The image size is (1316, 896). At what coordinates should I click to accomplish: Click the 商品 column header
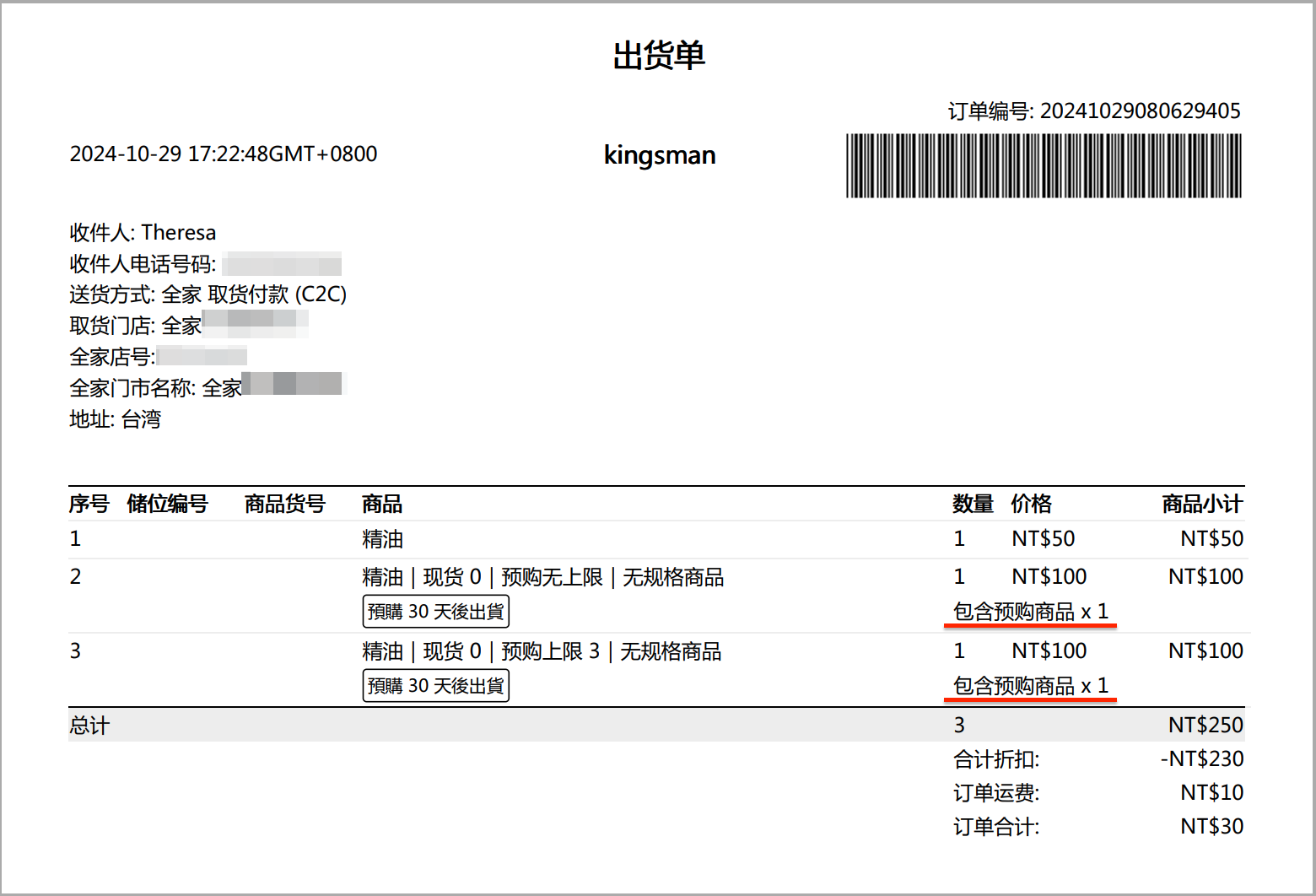(382, 504)
